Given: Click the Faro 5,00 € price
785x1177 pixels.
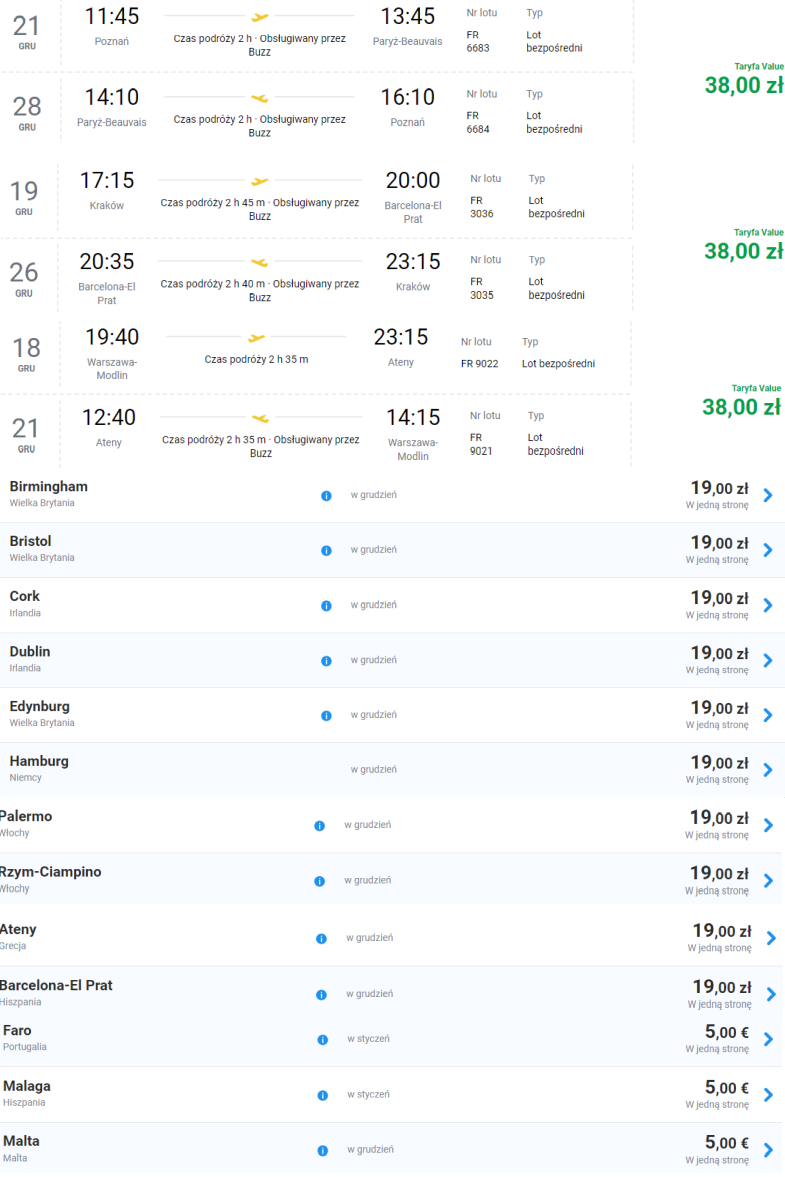Looking at the screenshot, I should coord(726,1032).
